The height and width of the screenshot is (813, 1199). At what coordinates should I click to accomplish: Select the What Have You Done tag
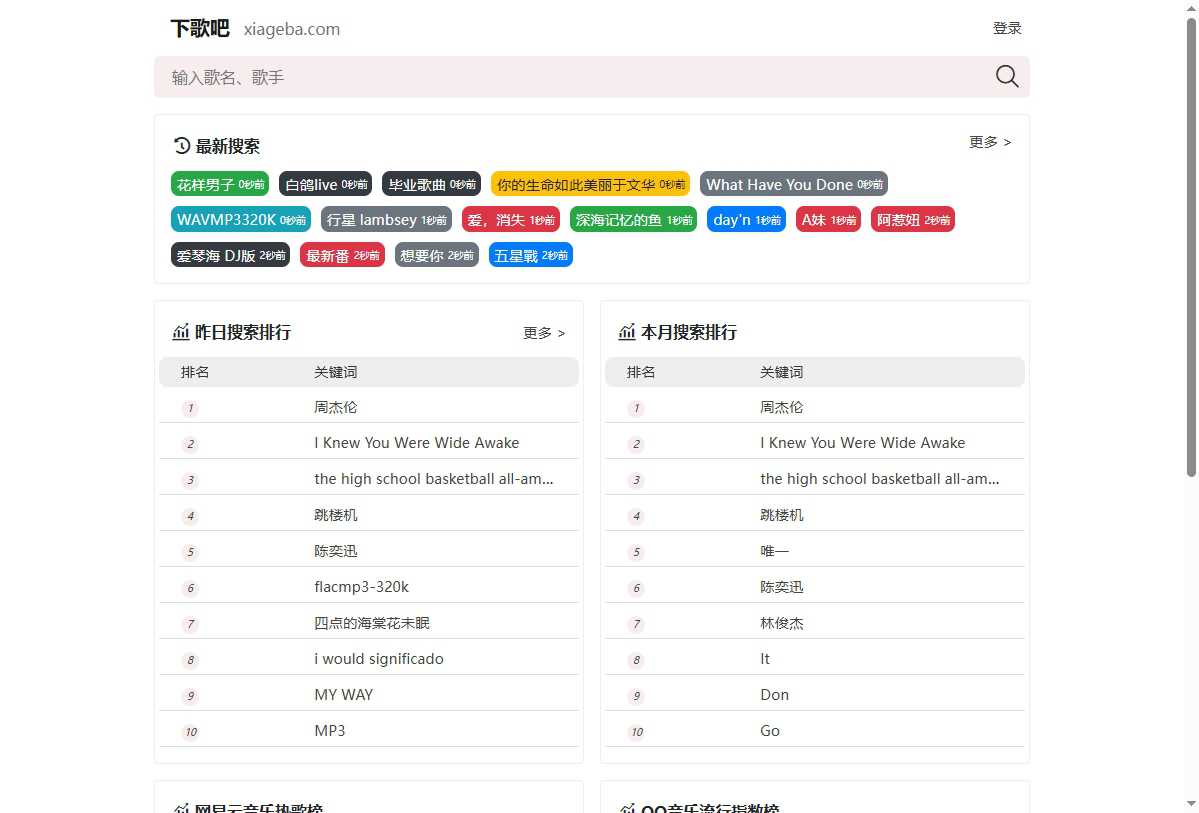click(x=794, y=184)
